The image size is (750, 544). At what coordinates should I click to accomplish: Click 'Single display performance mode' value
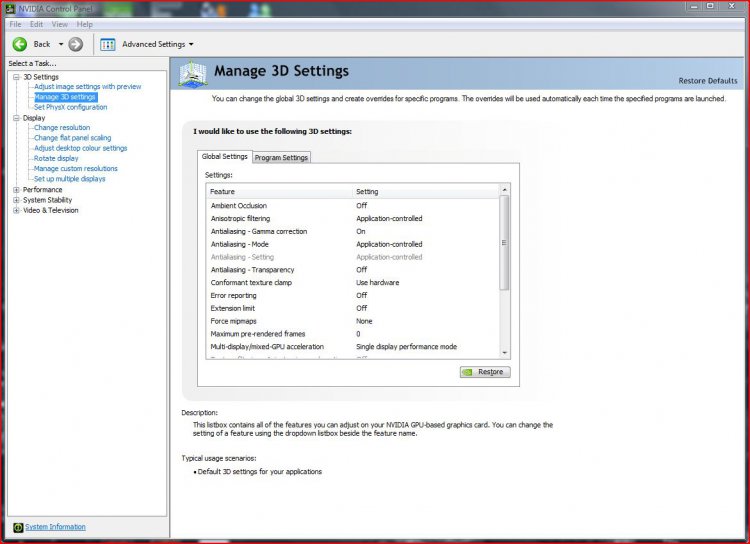pos(407,347)
